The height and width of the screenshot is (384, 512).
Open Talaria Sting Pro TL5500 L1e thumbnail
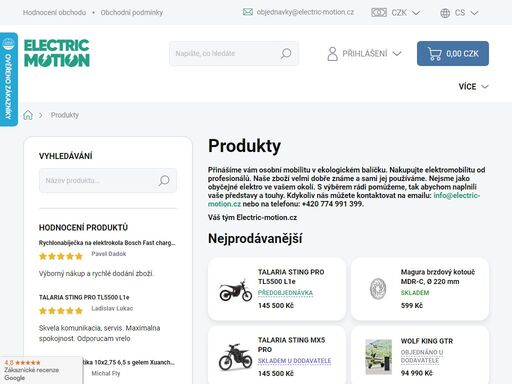pyautogui.click(x=235, y=290)
